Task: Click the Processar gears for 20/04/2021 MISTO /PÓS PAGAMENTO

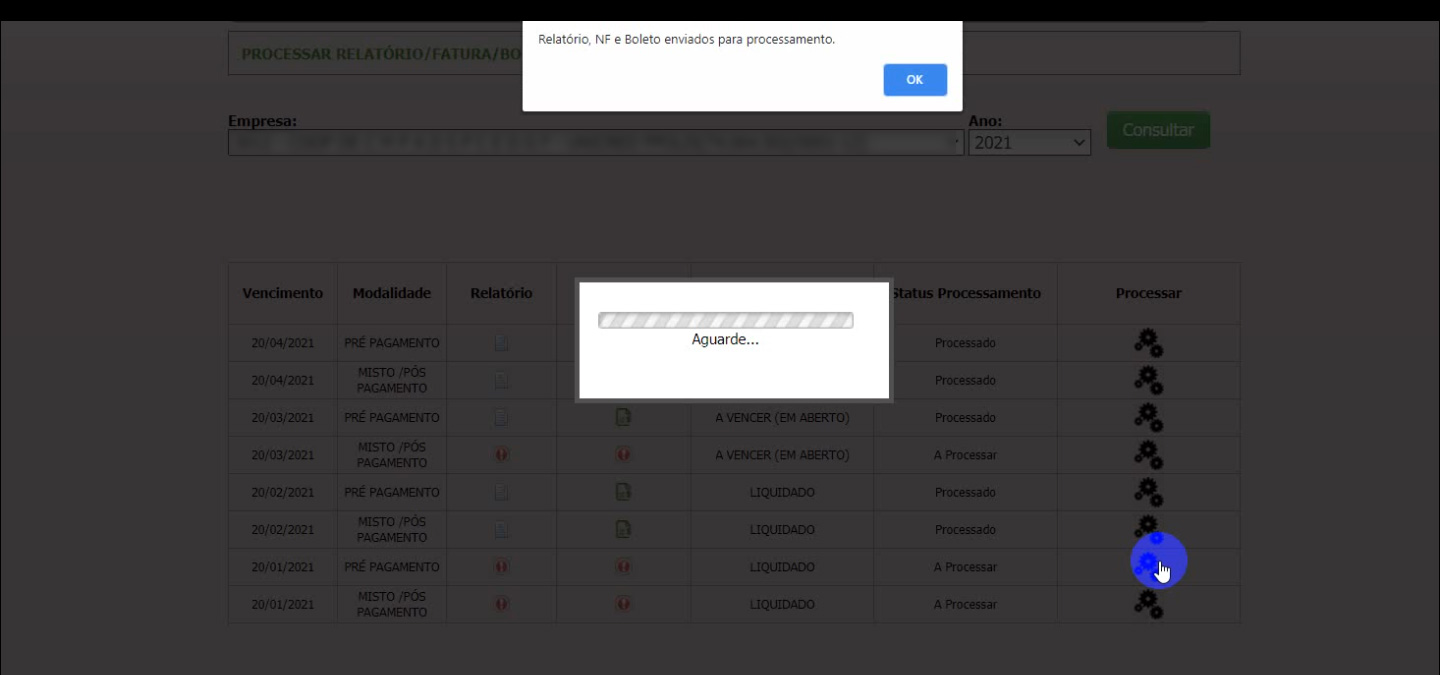Action: (1148, 380)
